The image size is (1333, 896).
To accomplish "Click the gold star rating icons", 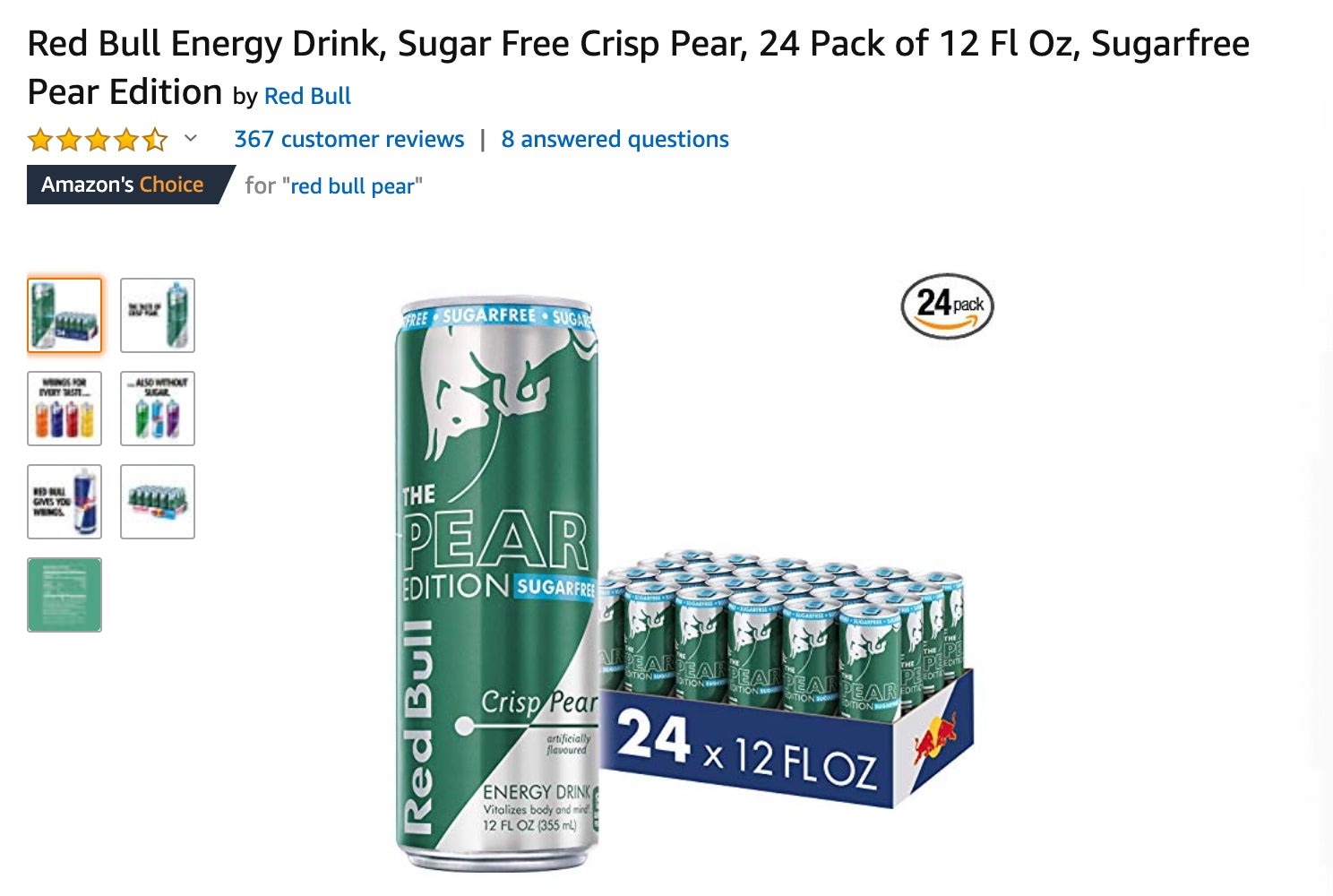I will point(98,140).
